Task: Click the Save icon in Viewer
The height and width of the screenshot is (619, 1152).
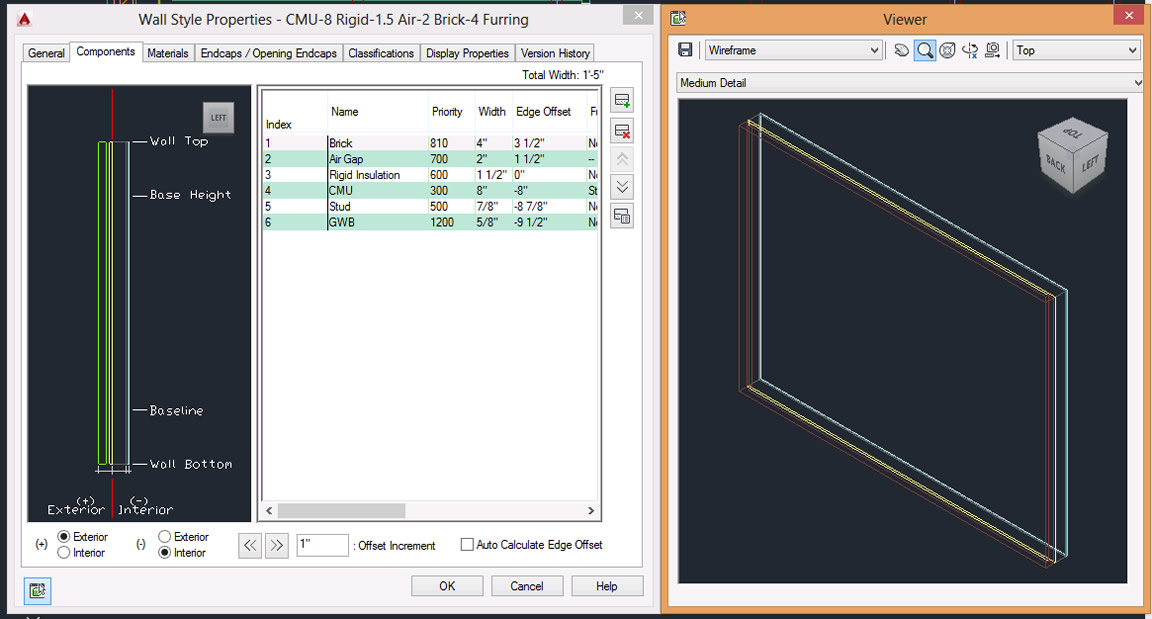Action: pos(685,50)
